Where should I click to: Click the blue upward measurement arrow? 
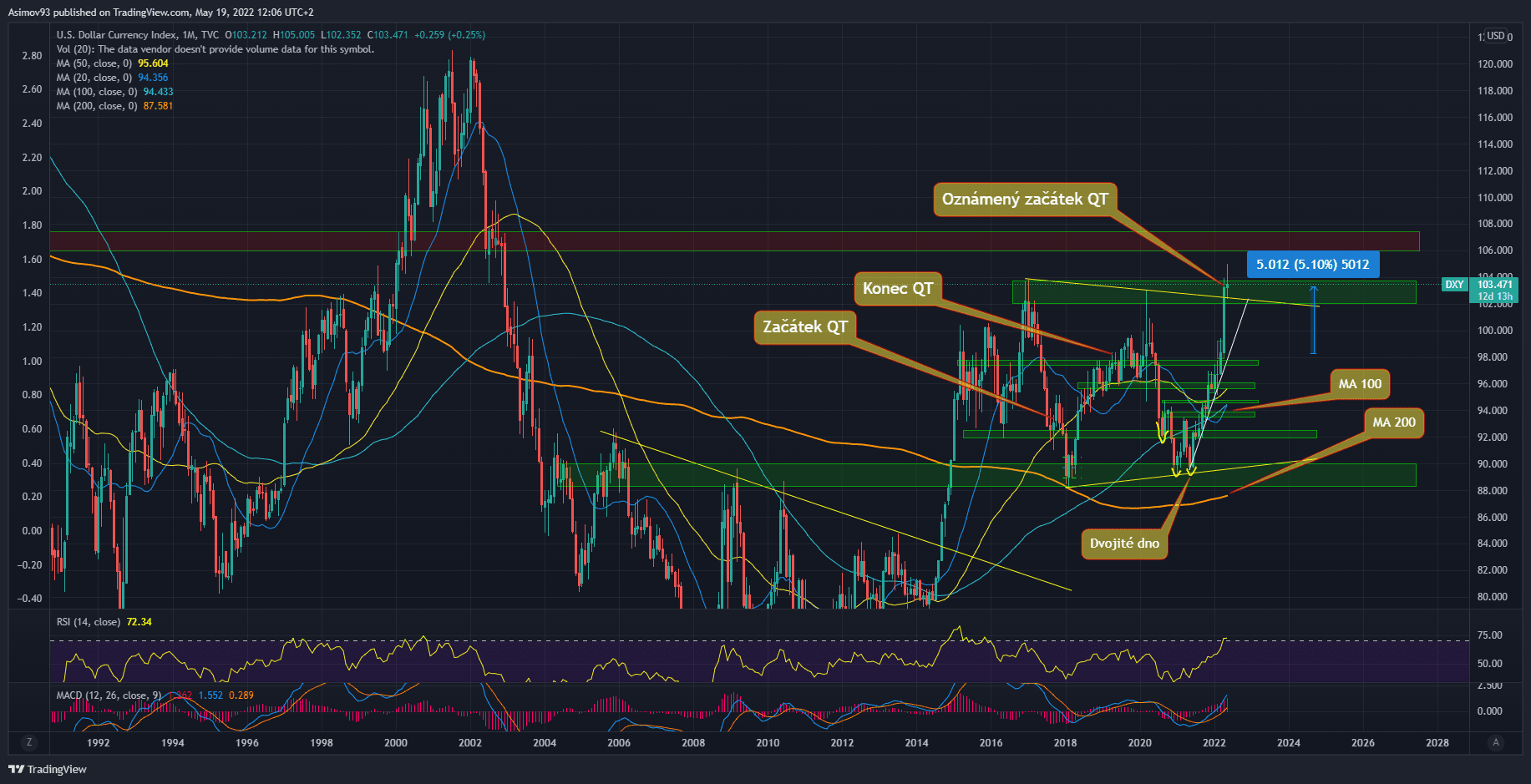(x=1313, y=320)
